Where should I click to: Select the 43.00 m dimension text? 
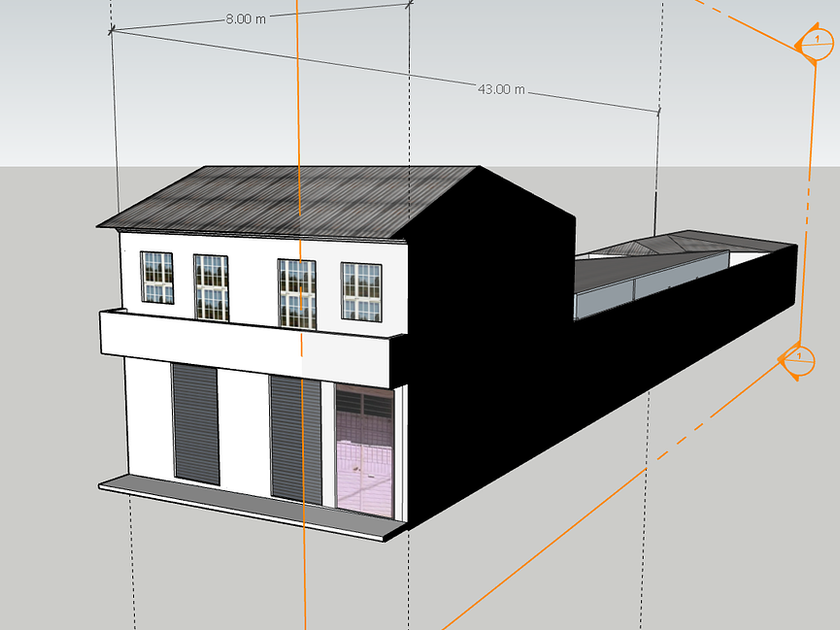[501, 89]
